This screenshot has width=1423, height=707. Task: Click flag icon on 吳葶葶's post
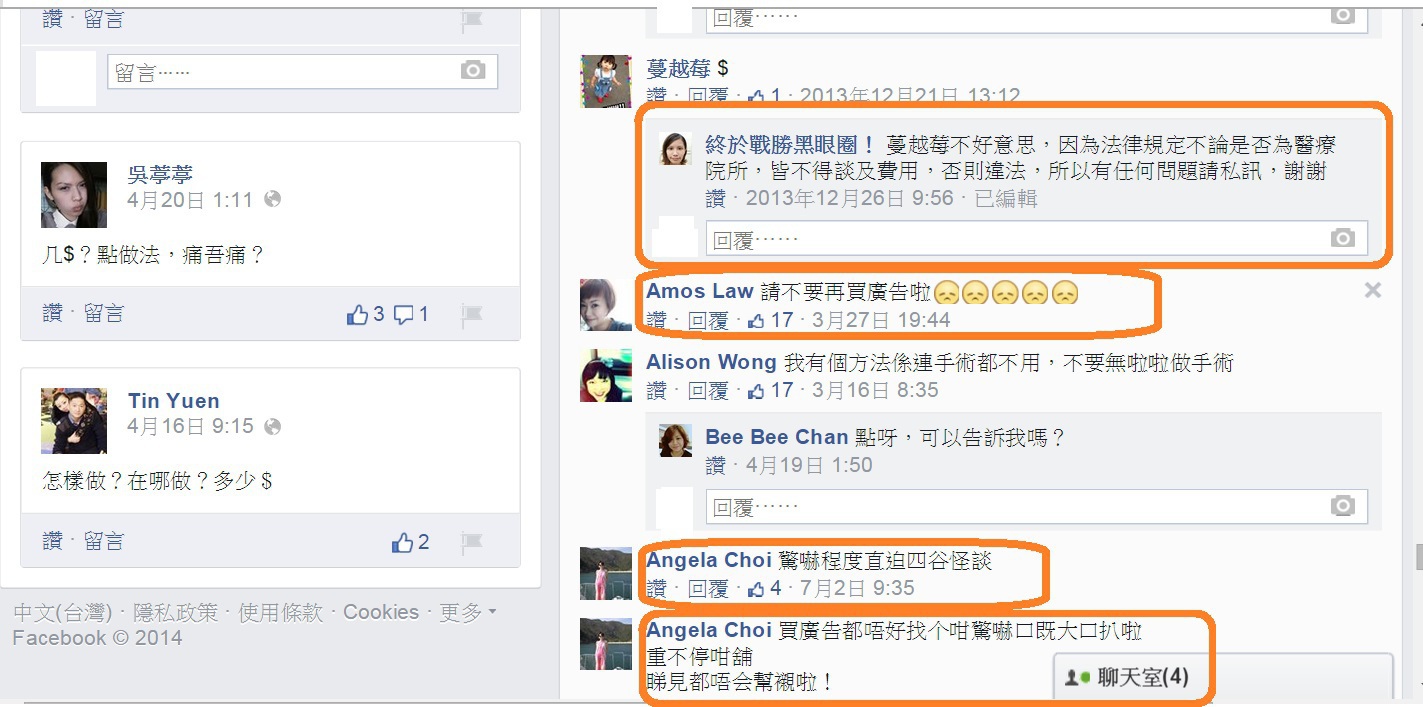point(472,315)
